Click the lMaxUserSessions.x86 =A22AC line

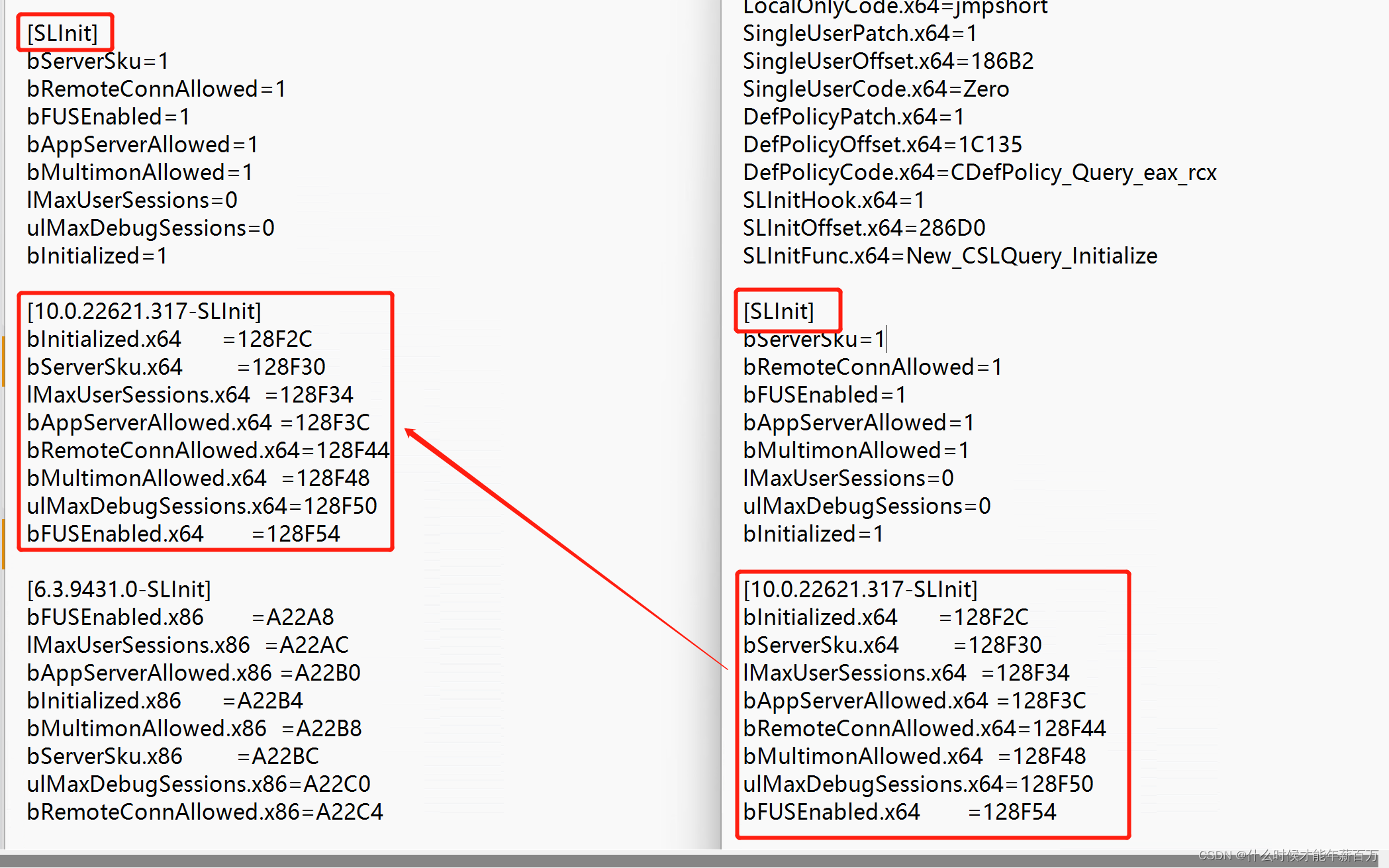[187, 645]
